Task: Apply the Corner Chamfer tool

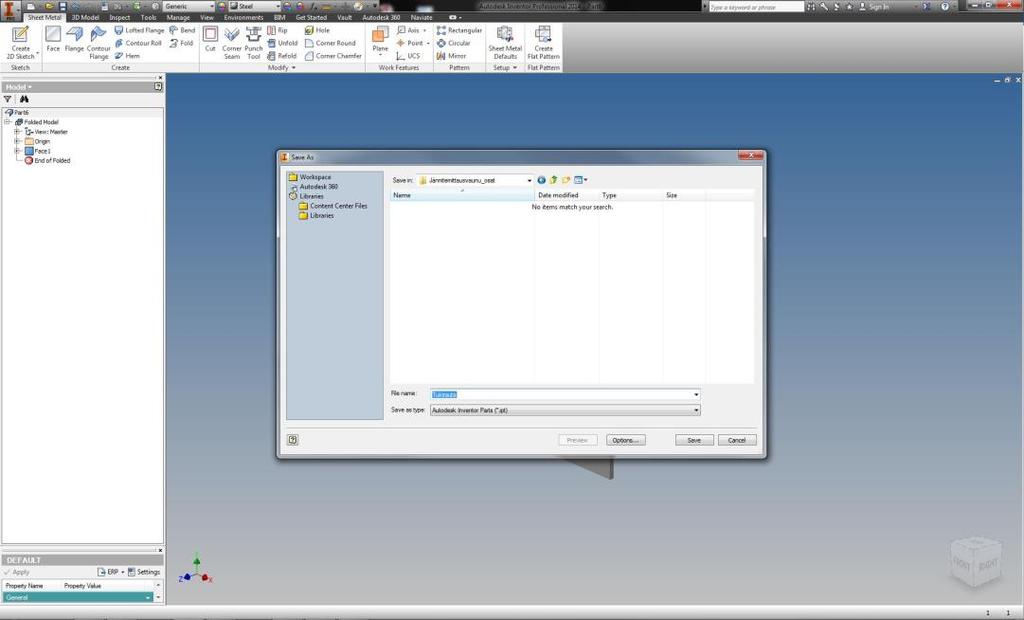Action: point(333,56)
